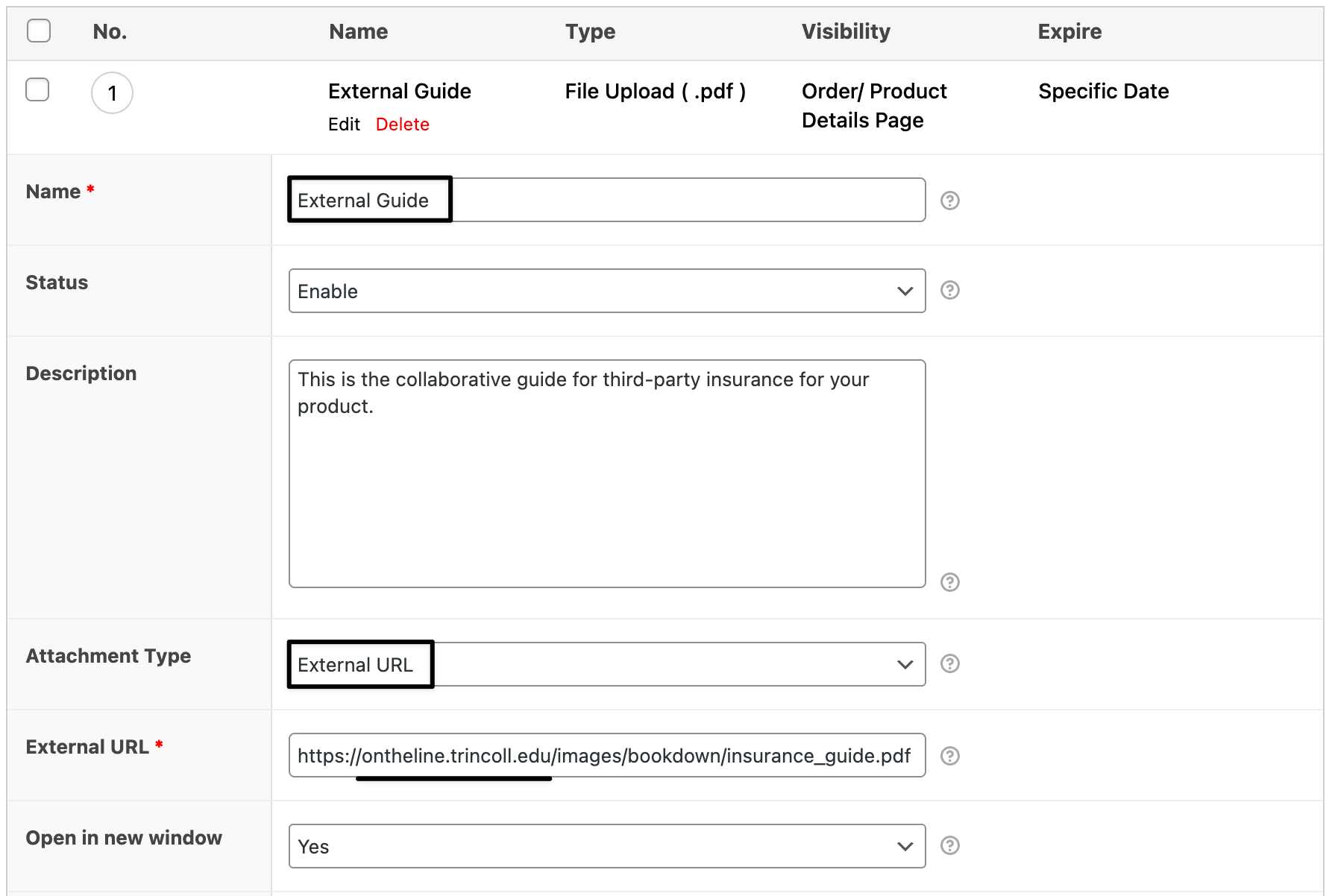Click help icon beside Name field
This screenshot has width=1329, height=896.
949,201
